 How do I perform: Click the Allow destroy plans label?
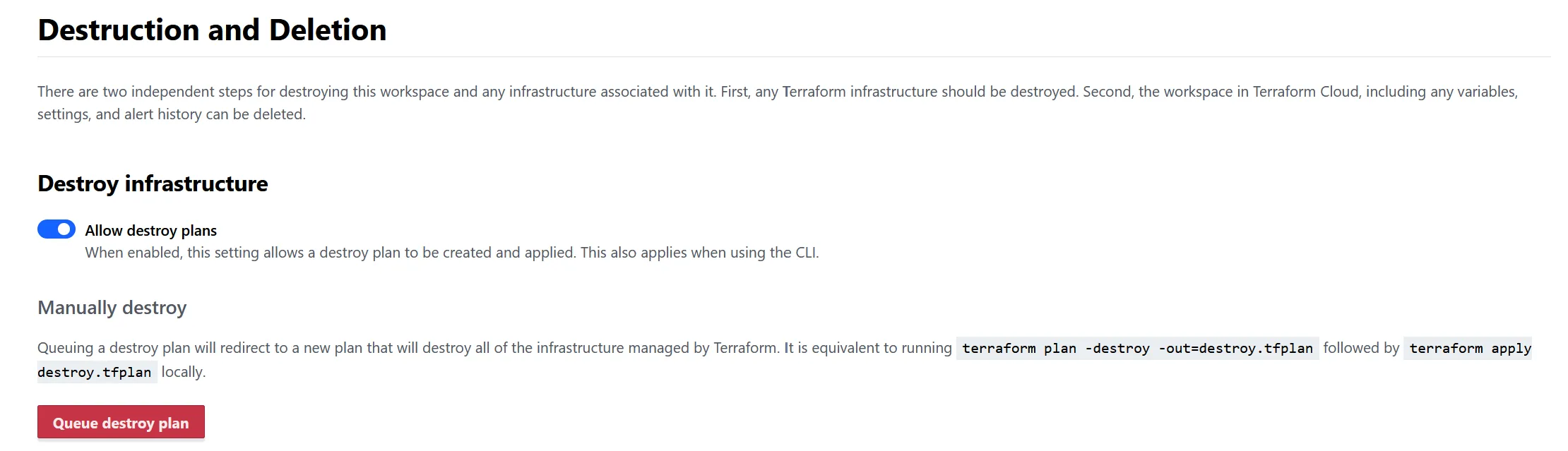(151, 229)
